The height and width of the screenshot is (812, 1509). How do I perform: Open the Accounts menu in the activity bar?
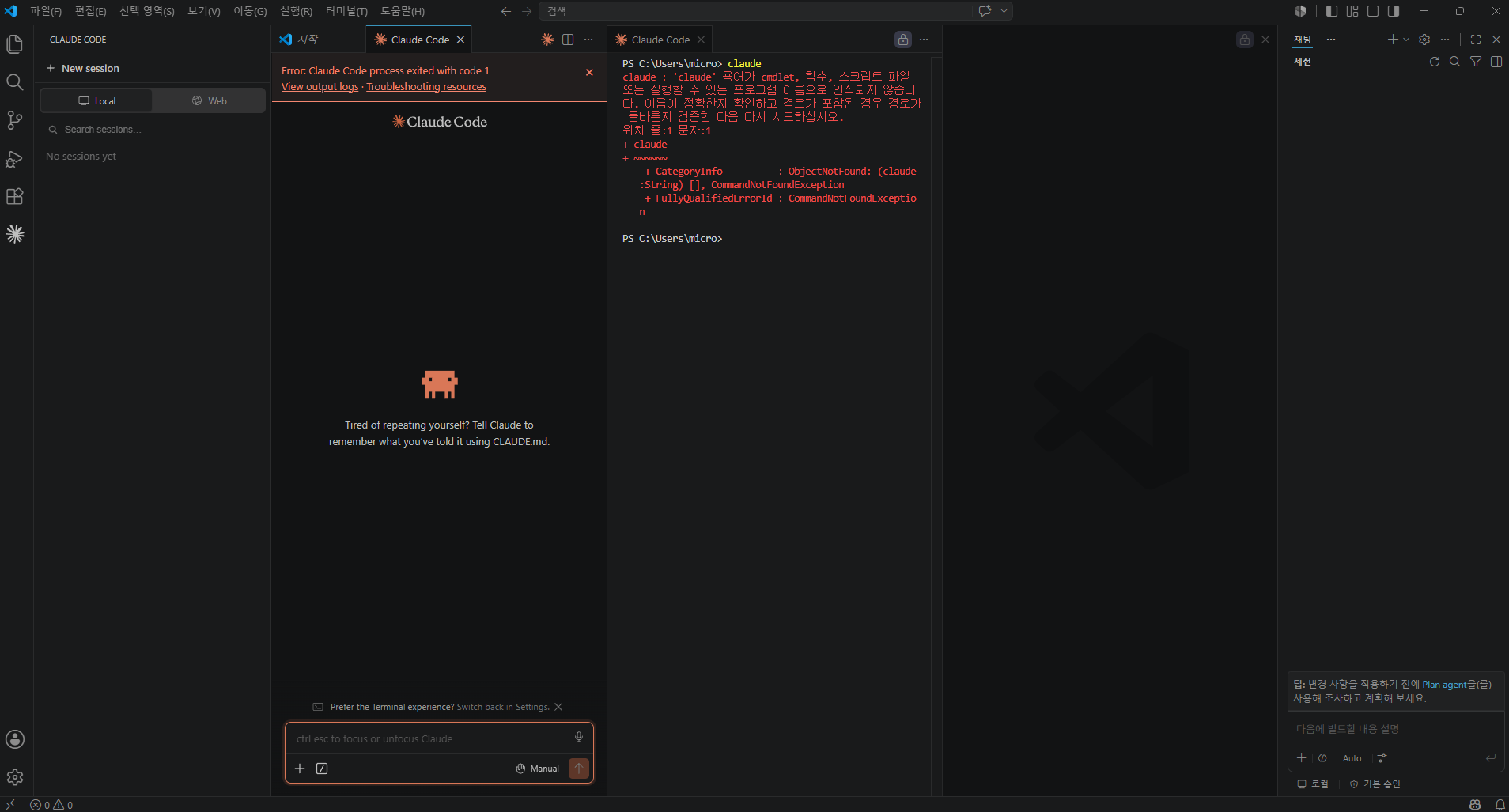click(x=14, y=739)
